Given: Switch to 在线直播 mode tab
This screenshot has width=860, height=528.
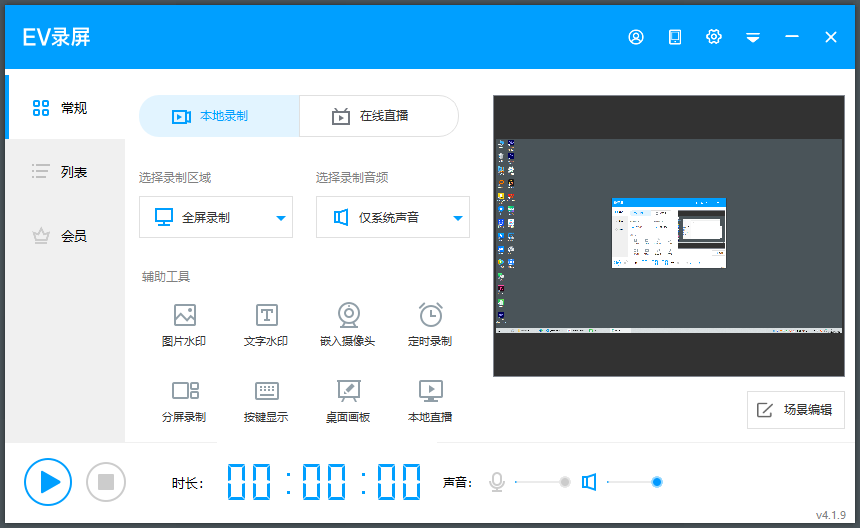Looking at the screenshot, I should click(379, 116).
